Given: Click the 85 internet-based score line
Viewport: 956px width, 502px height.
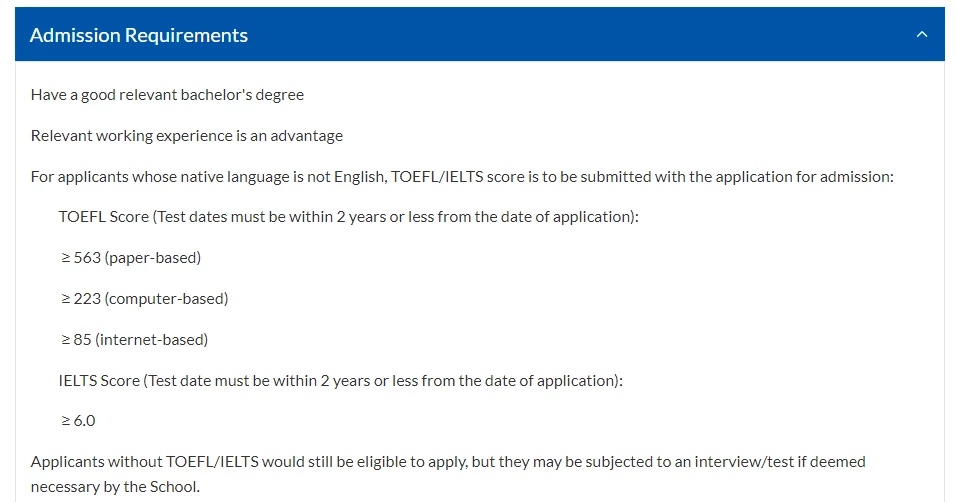Looking at the screenshot, I should point(135,340).
